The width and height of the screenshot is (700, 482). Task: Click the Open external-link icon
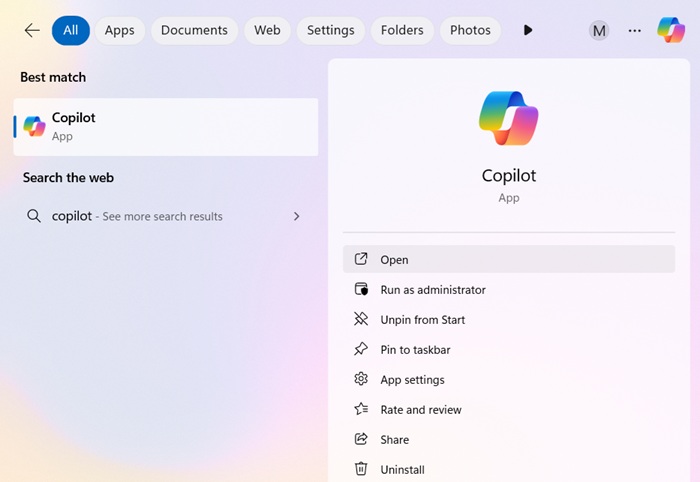(361, 259)
